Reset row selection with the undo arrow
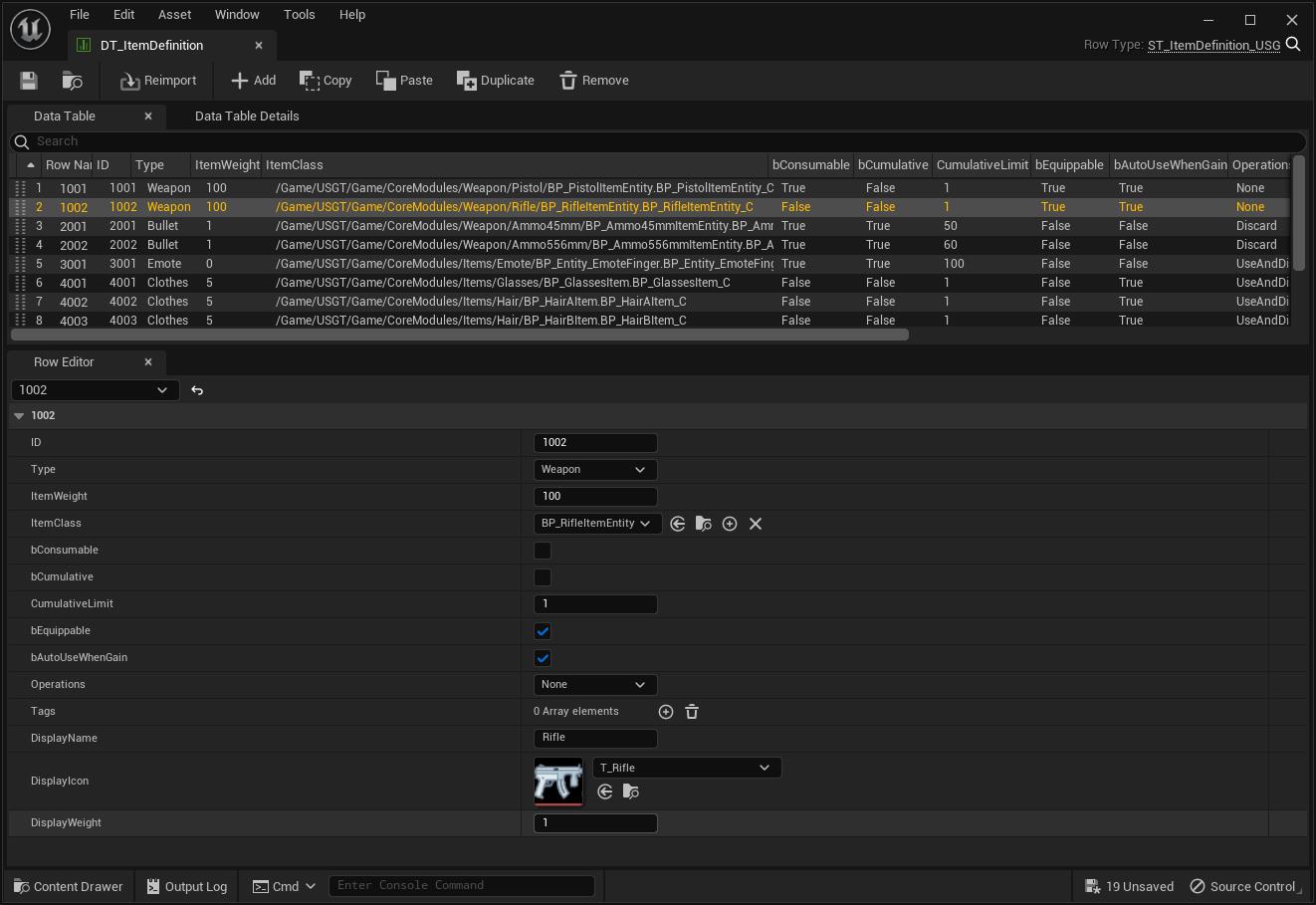The height and width of the screenshot is (905, 1316). [x=197, y=390]
